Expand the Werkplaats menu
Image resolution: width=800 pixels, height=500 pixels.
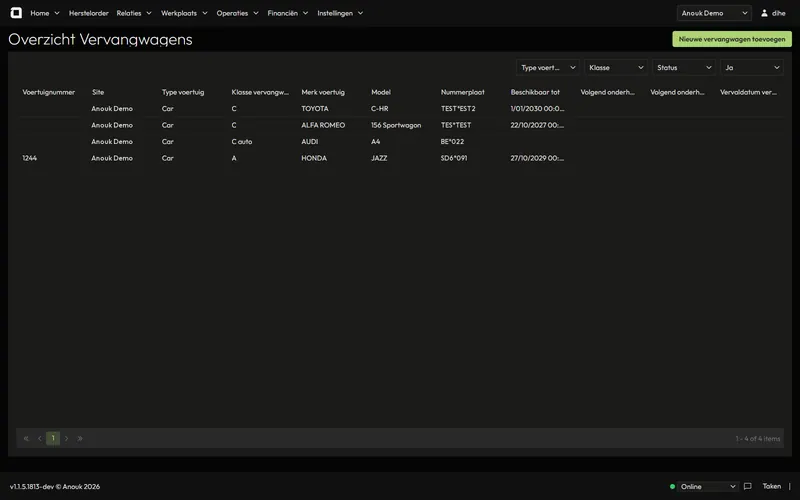tap(184, 13)
